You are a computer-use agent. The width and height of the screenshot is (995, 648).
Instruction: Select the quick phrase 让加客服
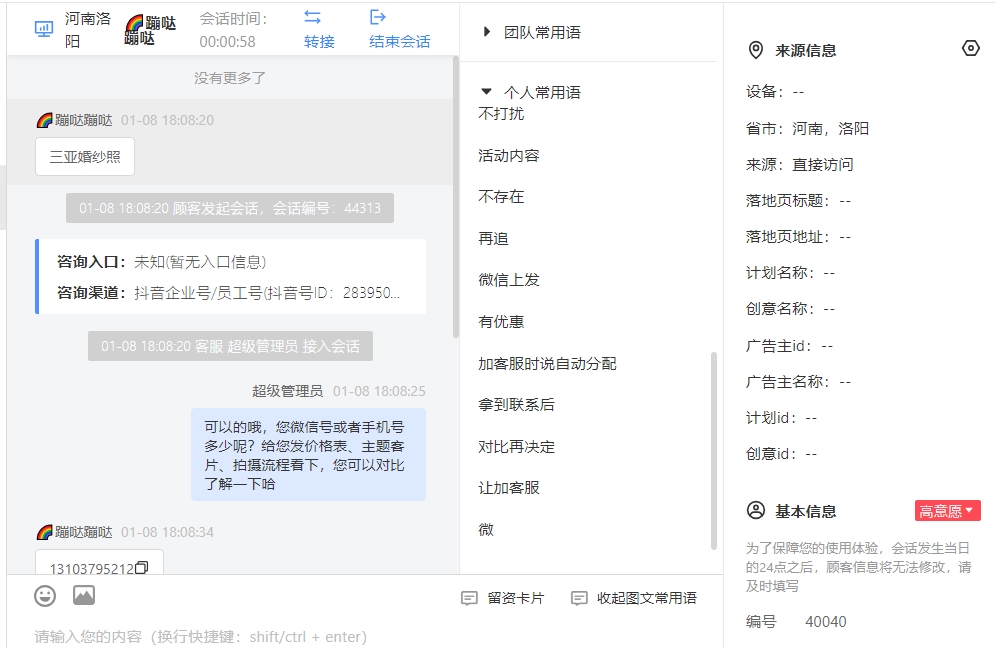509,488
